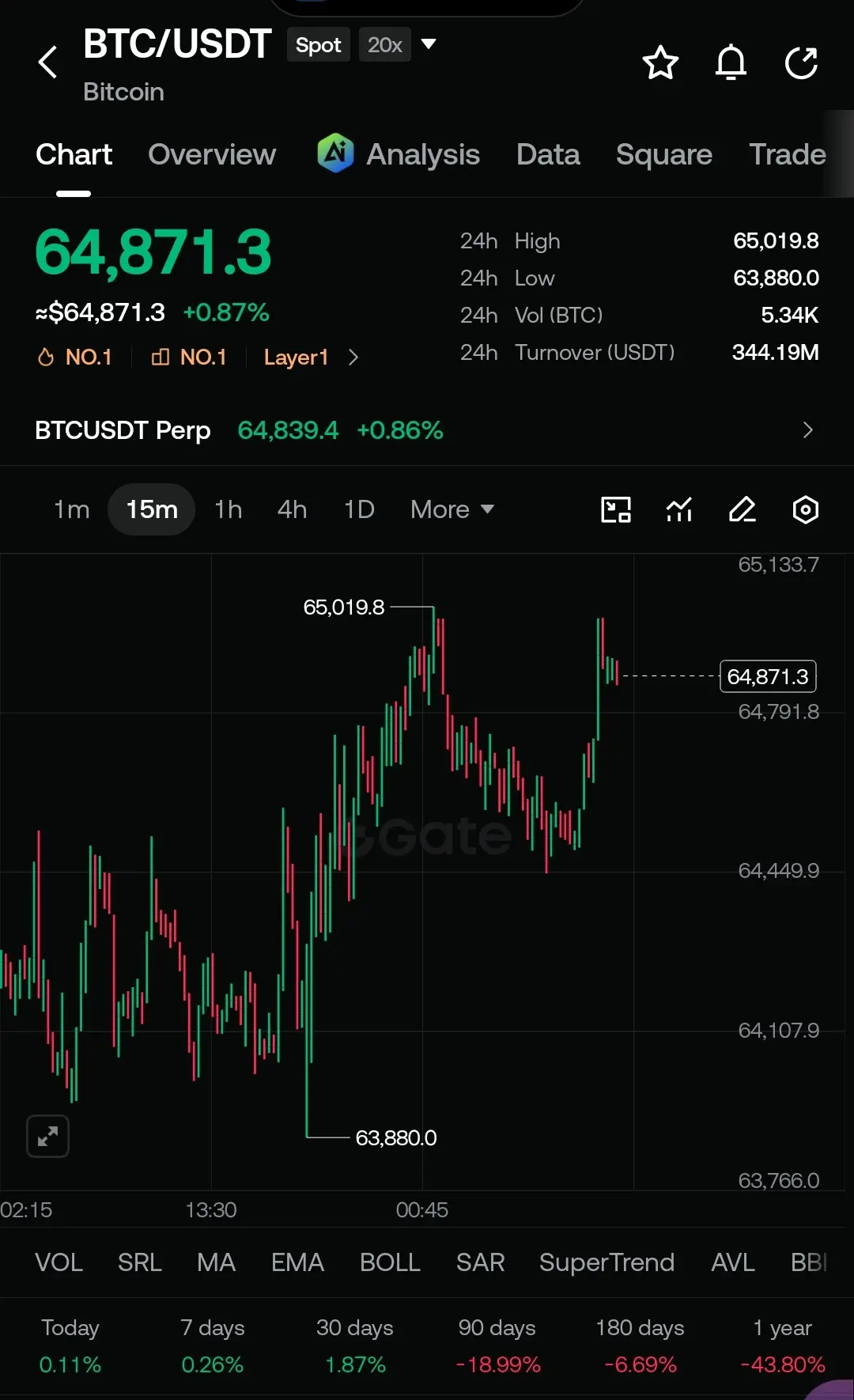This screenshot has height=1400, width=854.
Task: Expand chart to fullscreen icon
Action: [x=47, y=1137]
